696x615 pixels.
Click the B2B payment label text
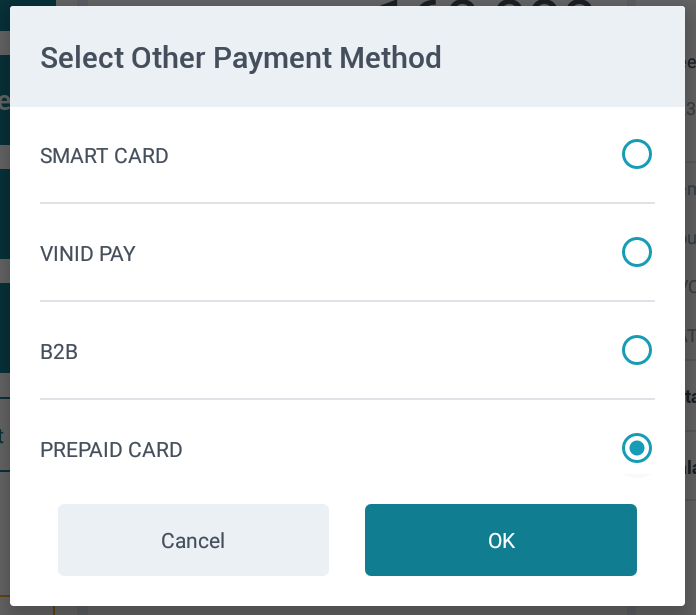click(x=59, y=352)
